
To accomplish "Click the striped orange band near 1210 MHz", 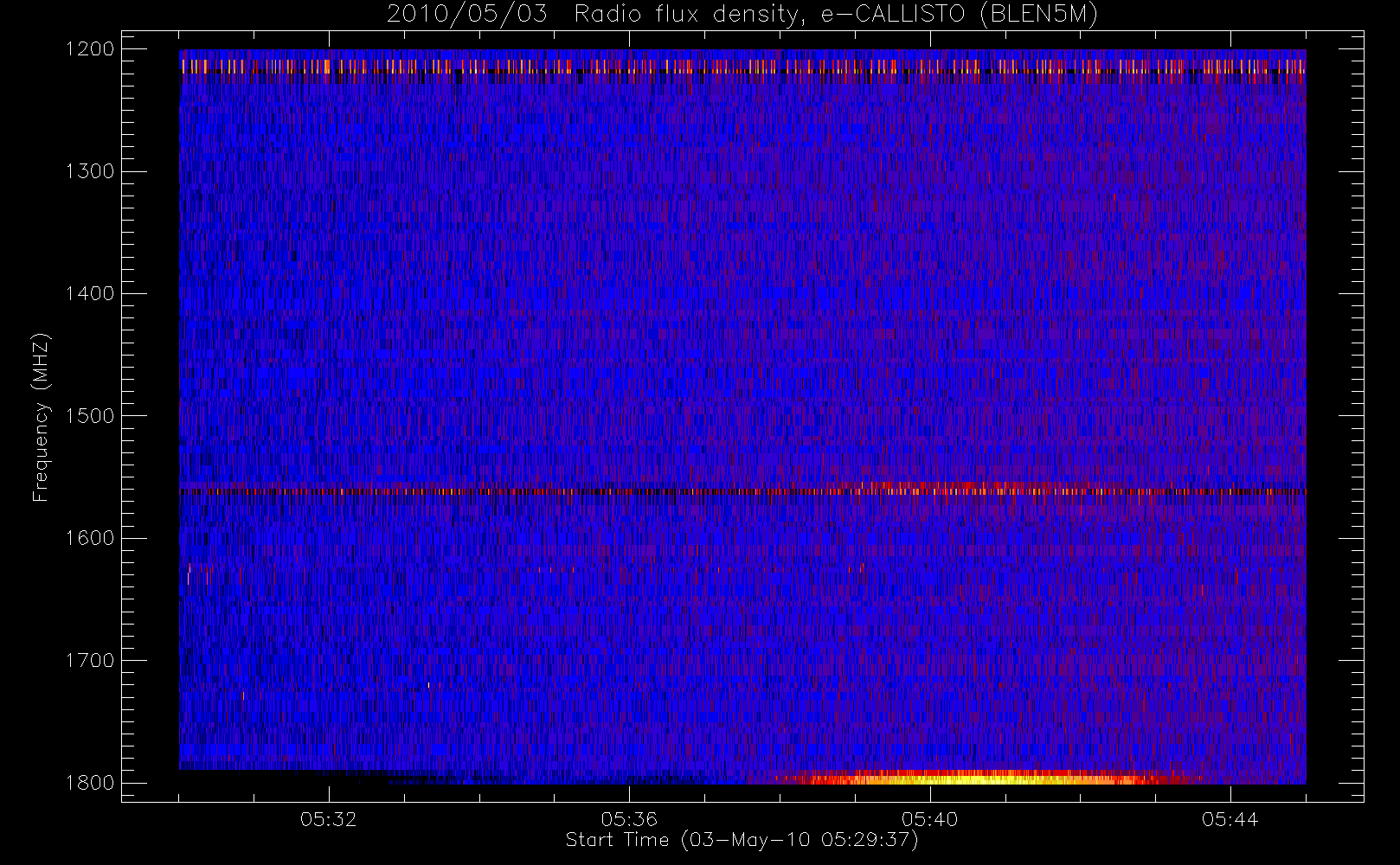I will coord(742,66).
